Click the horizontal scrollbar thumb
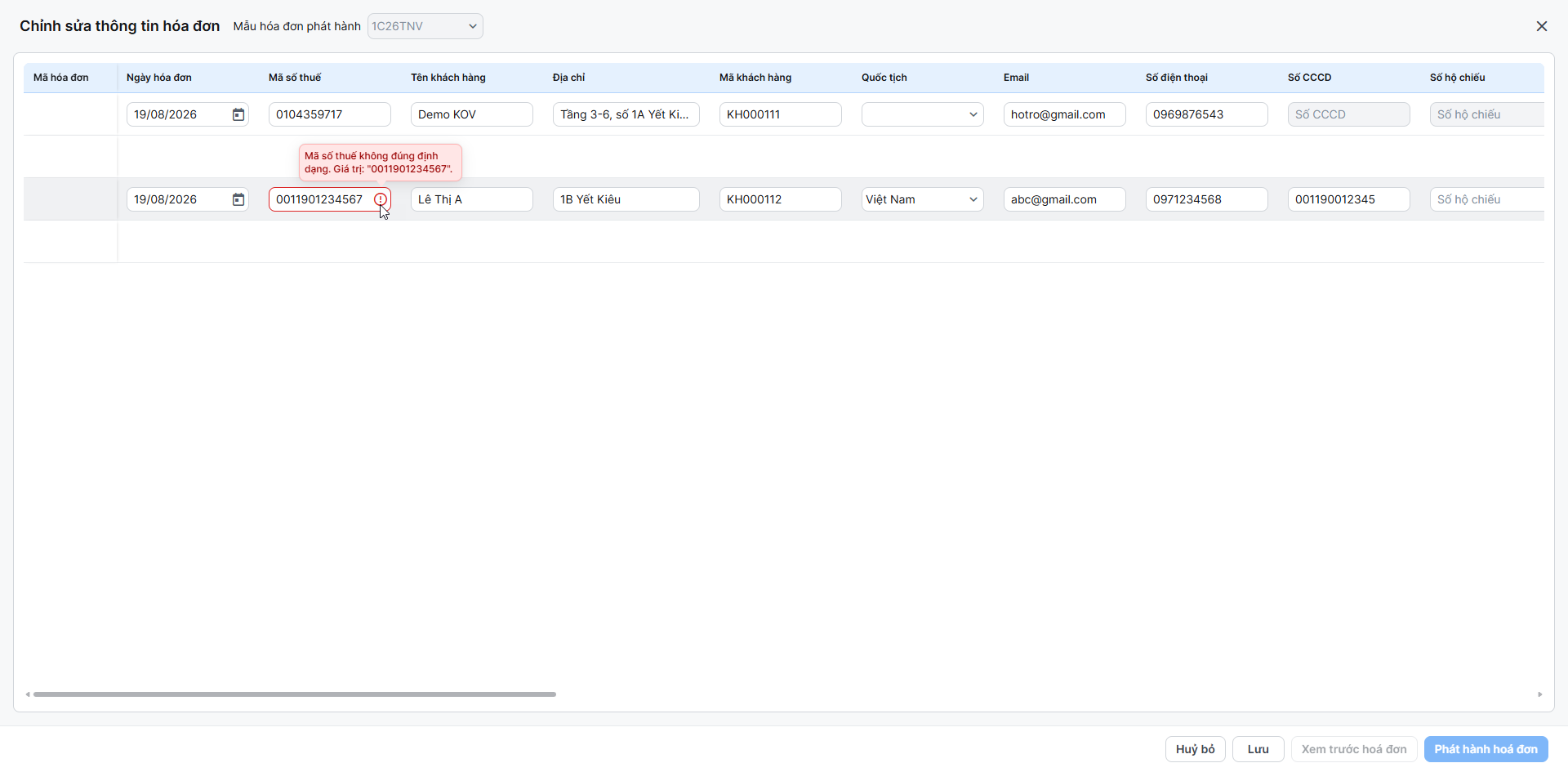 tap(295, 694)
